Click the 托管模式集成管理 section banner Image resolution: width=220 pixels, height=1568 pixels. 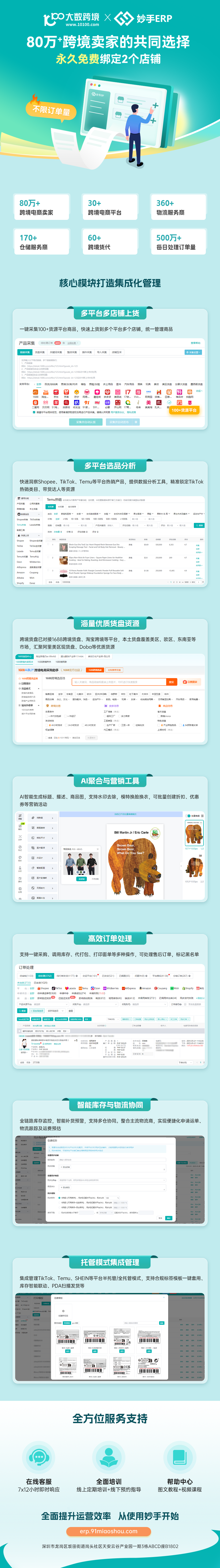(x=110, y=1262)
